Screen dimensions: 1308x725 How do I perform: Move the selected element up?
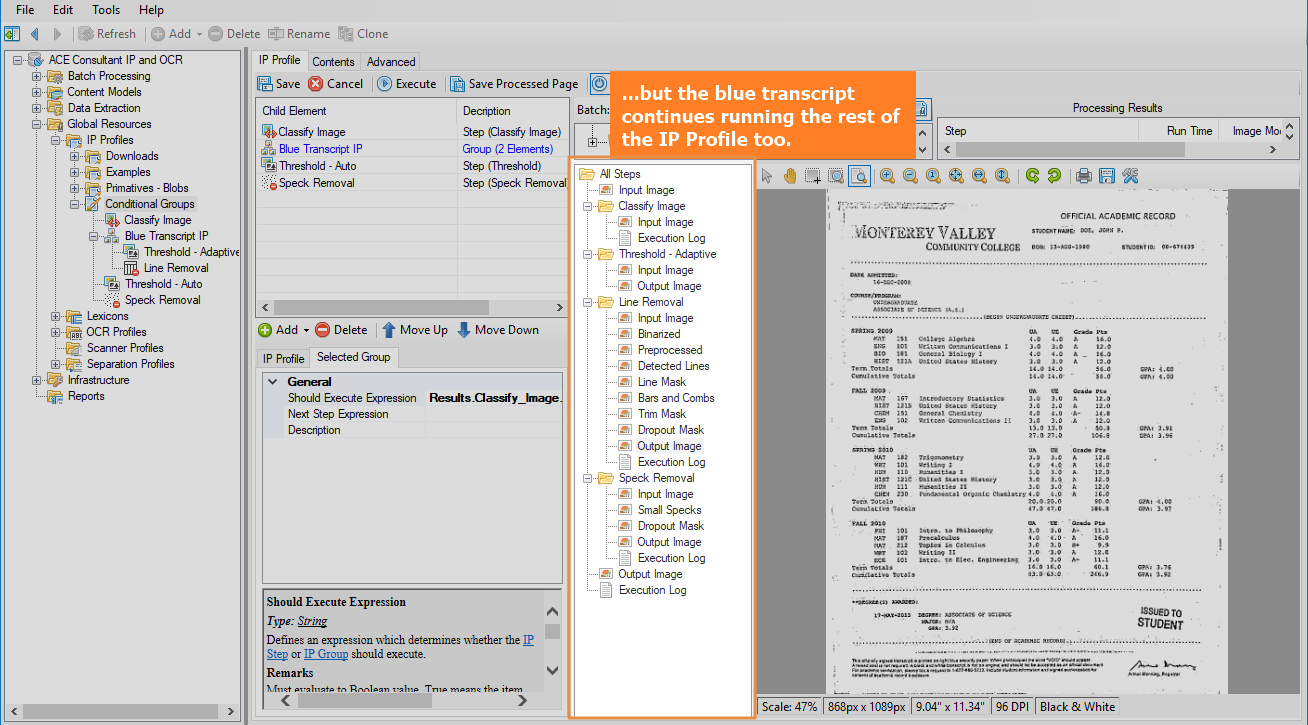pos(413,330)
